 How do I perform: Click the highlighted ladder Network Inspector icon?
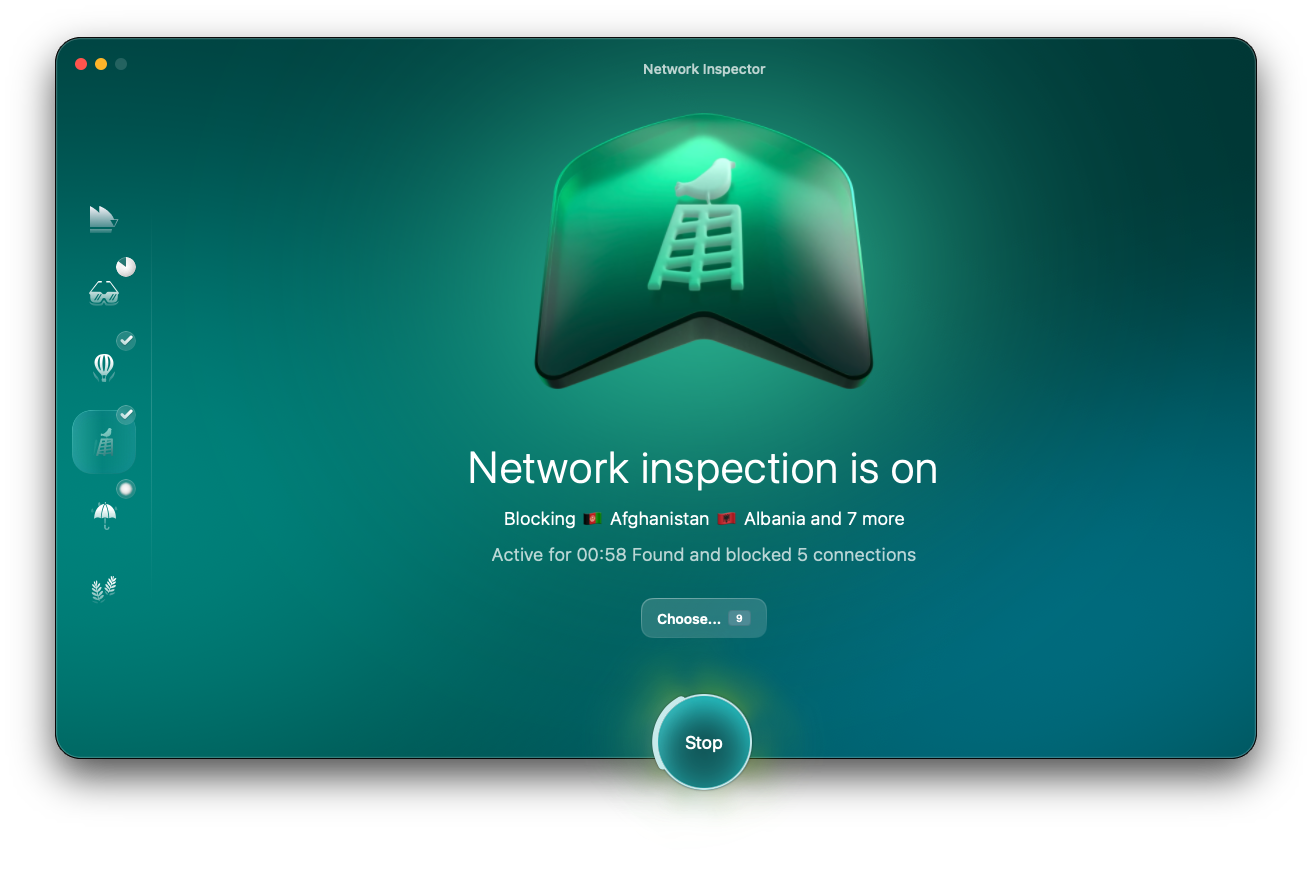103,440
